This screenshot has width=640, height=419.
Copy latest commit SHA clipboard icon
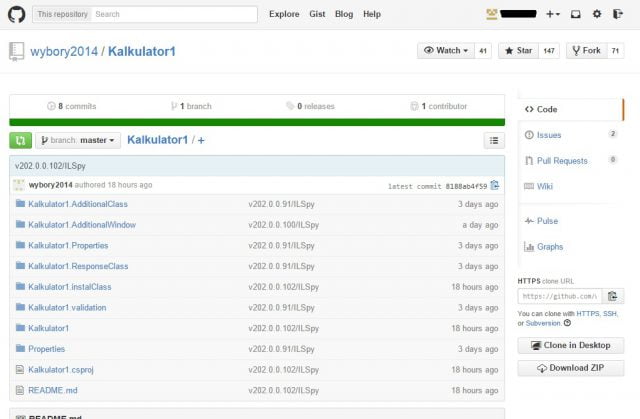pyautogui.click(x=495, y=185)
